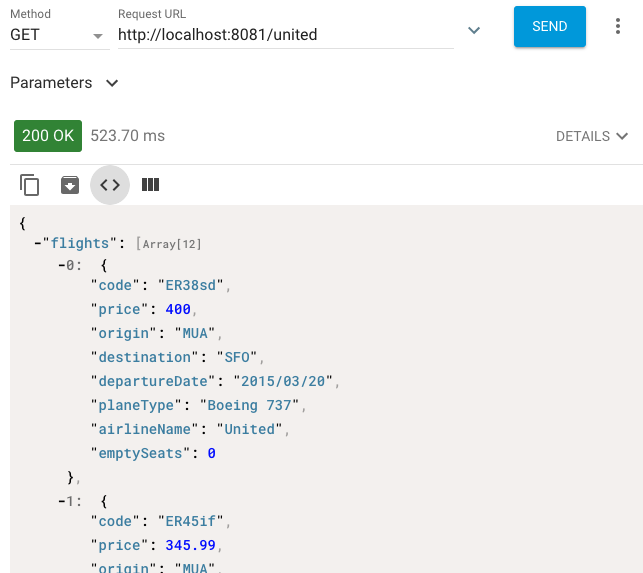Expand the URL detailed editor chevron
This screenshot has width=643, height=573.
[474, 31]
